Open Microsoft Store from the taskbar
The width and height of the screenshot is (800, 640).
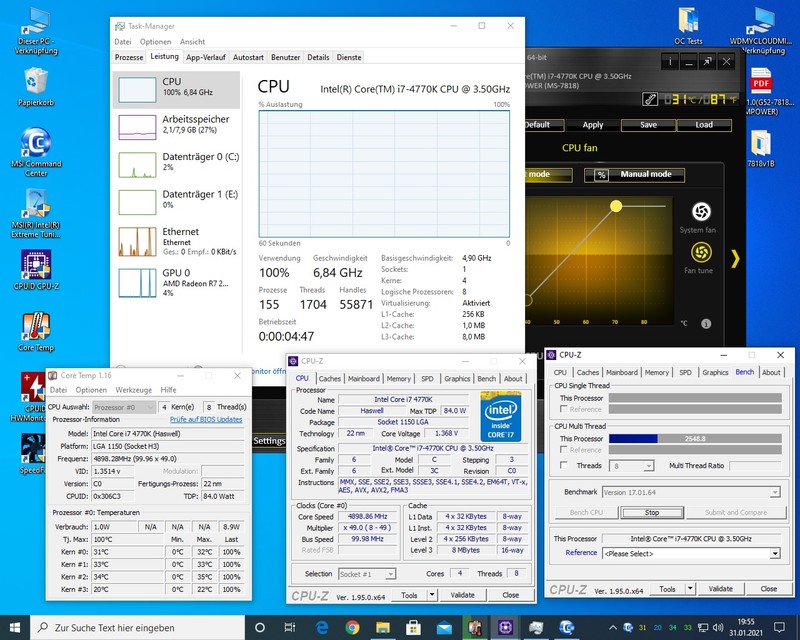click(x=413, y=627)
